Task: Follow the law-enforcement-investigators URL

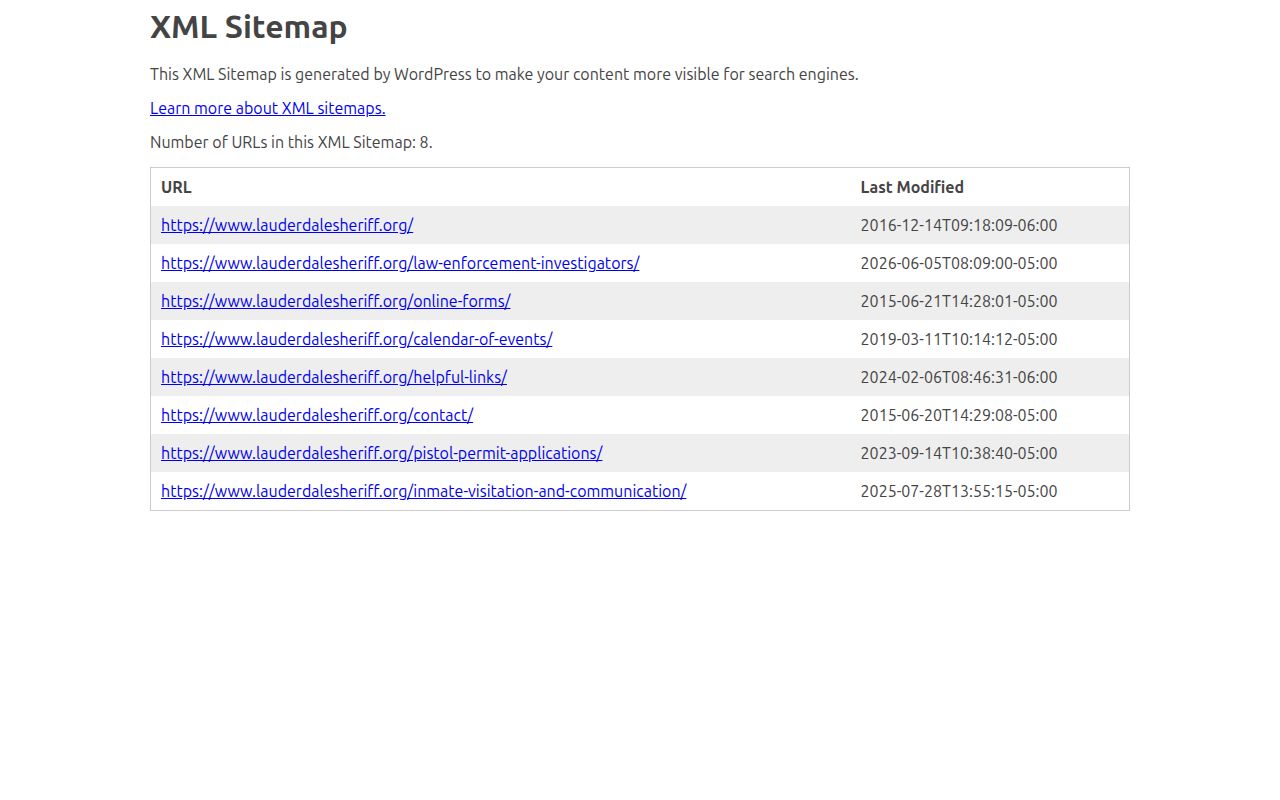Action: pyautogui.click(x=400, y=263)
